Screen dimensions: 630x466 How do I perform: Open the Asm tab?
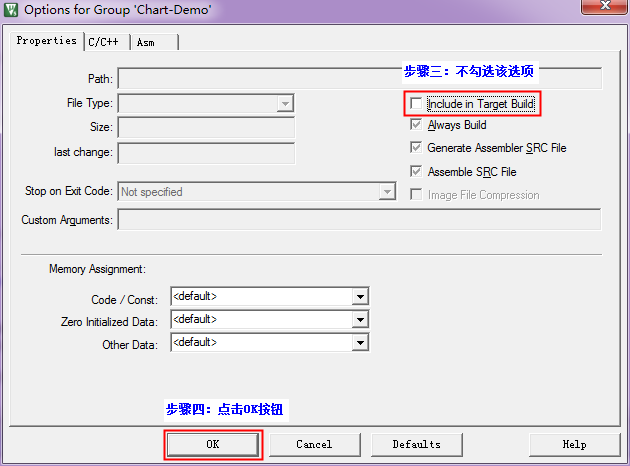(146, 42)
